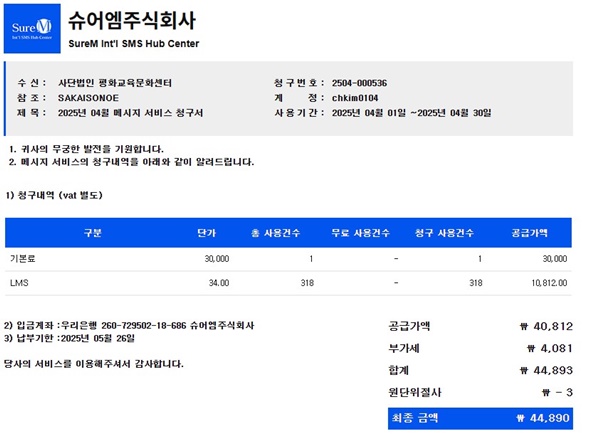Select the 기본료 row label
The width and height of the screenshot is (600, 443).
(x=23, y=258)
